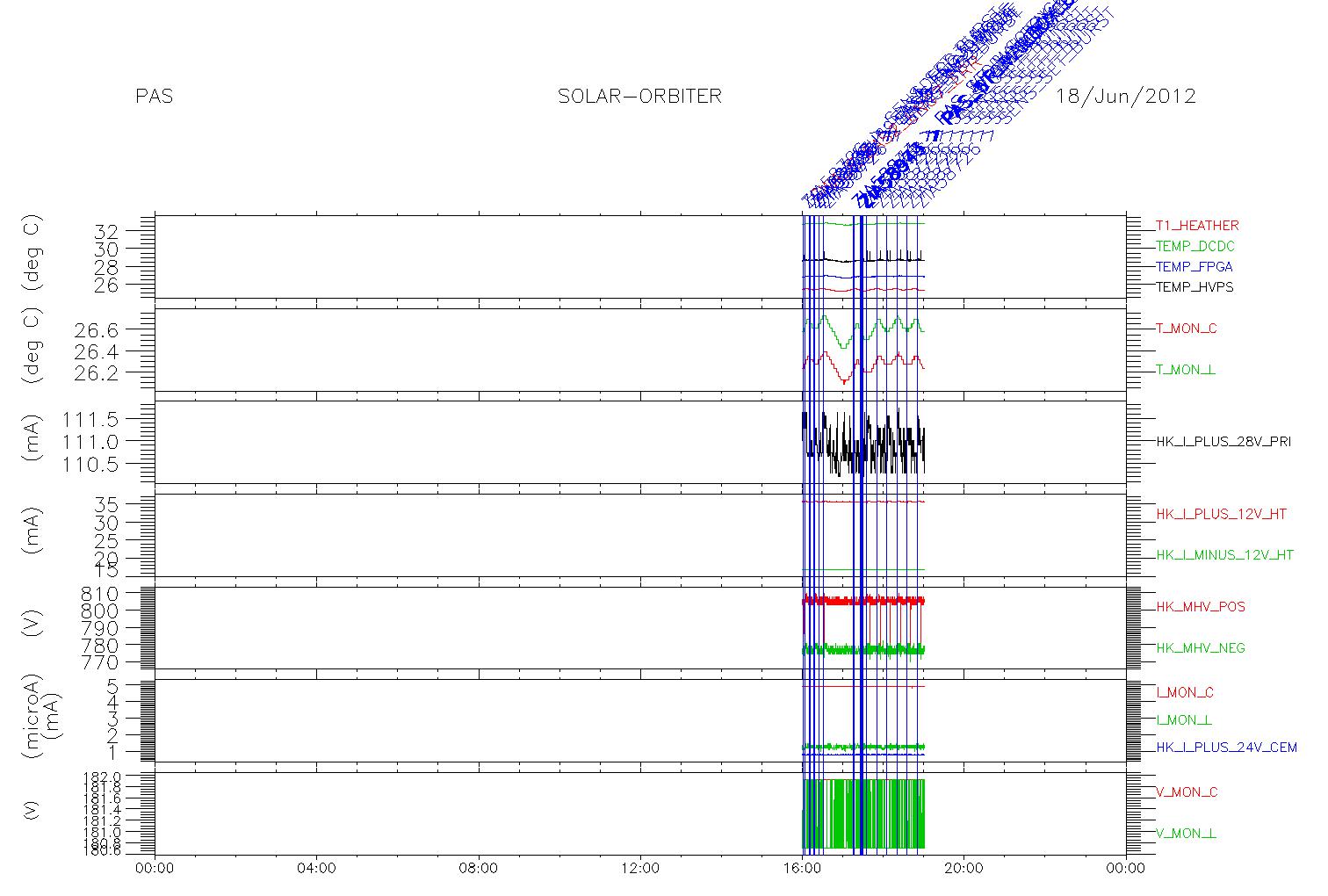1328x896 pixels.
Task: Pick the HK_I_MINUS_12V_HT legend label
Action: (x=1224, y=555)
